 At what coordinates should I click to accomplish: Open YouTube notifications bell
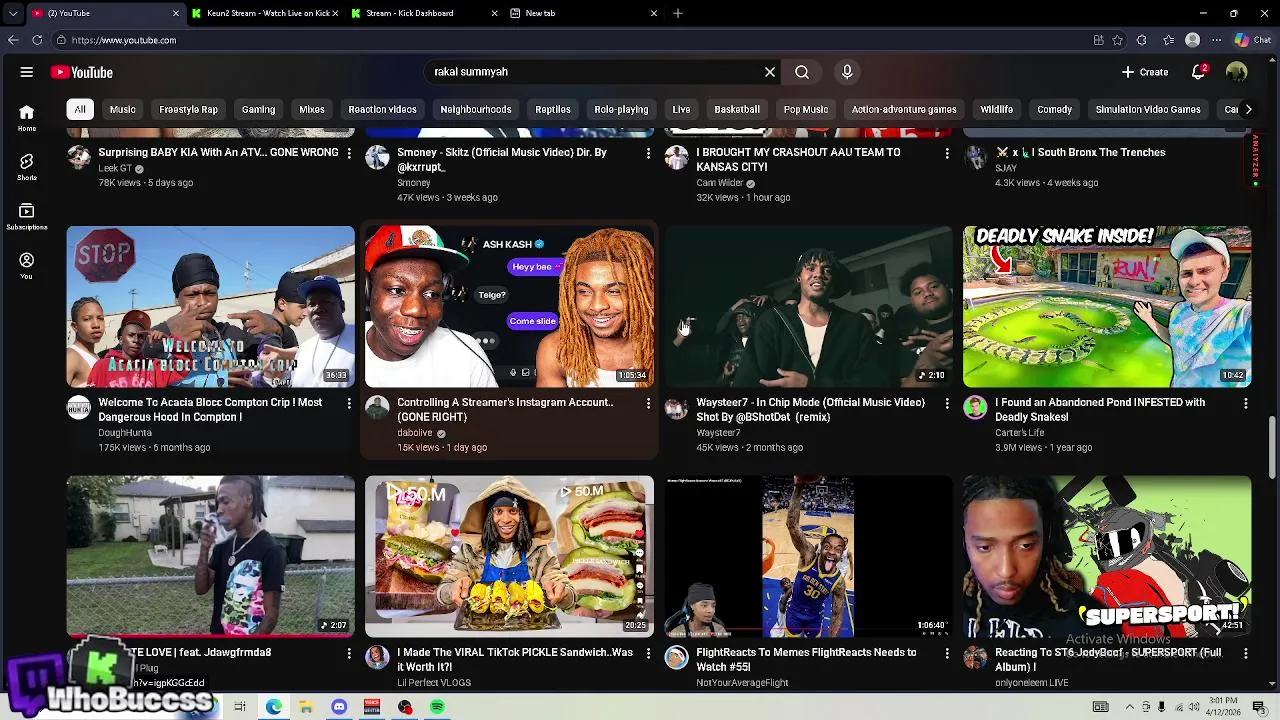pos(1199,72)
